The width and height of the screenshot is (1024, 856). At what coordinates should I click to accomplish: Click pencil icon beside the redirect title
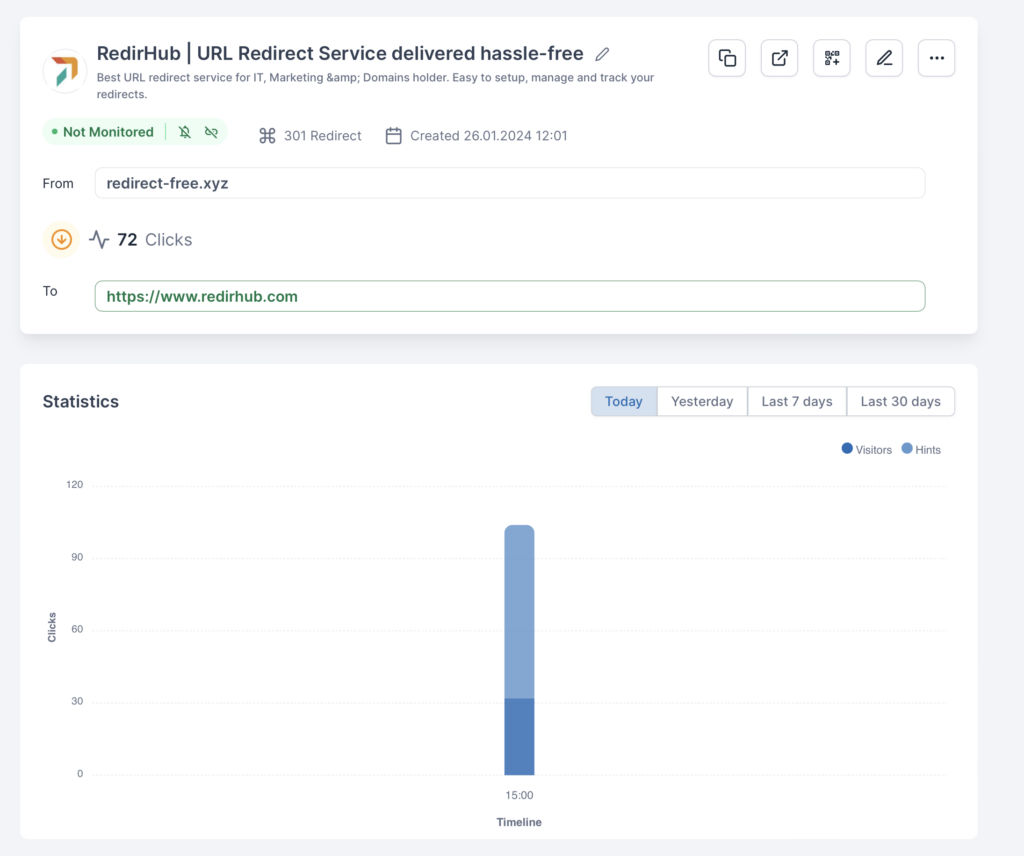[x=602, y=54]
